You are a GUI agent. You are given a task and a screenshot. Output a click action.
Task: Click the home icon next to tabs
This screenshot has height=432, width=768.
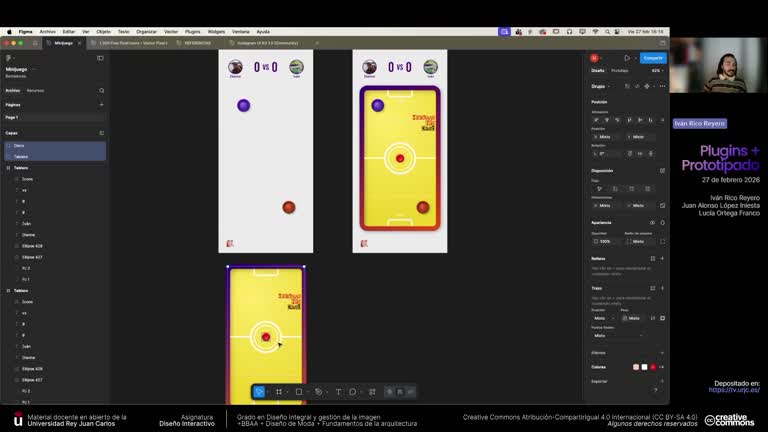coord(35,43)
